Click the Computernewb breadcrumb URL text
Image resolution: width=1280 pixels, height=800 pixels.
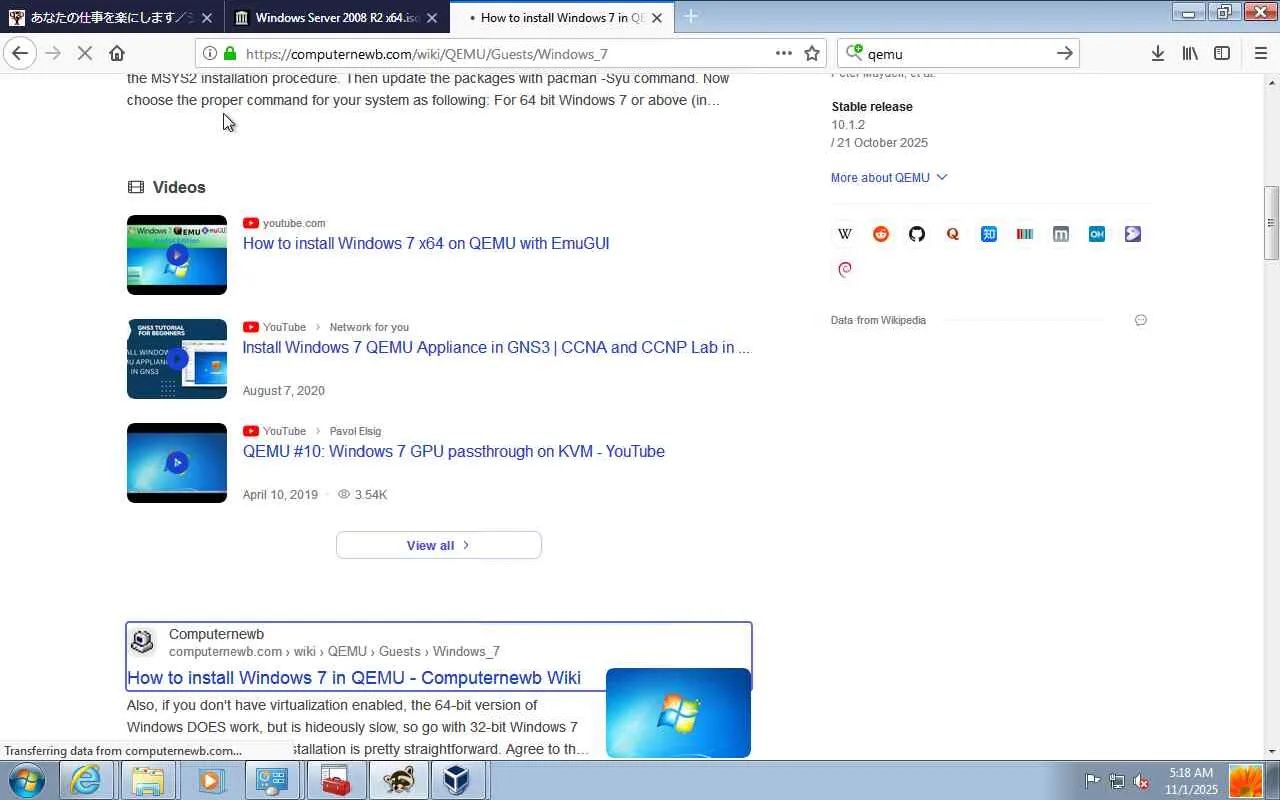tap(334, 651)
